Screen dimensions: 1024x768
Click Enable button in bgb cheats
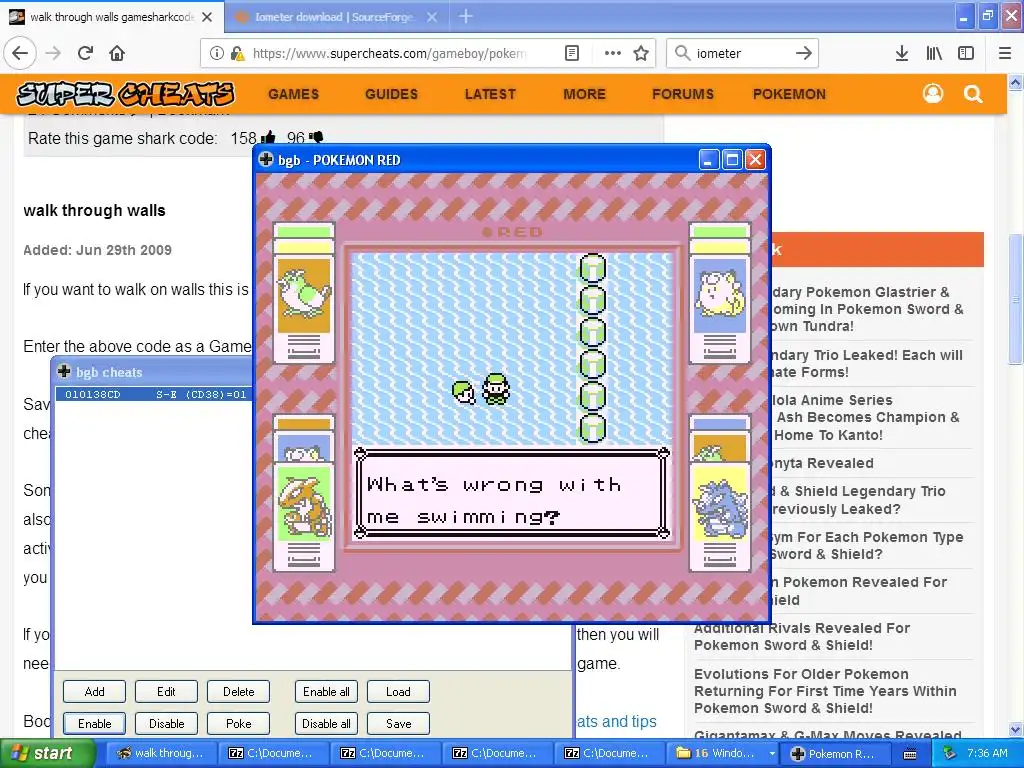94,724
